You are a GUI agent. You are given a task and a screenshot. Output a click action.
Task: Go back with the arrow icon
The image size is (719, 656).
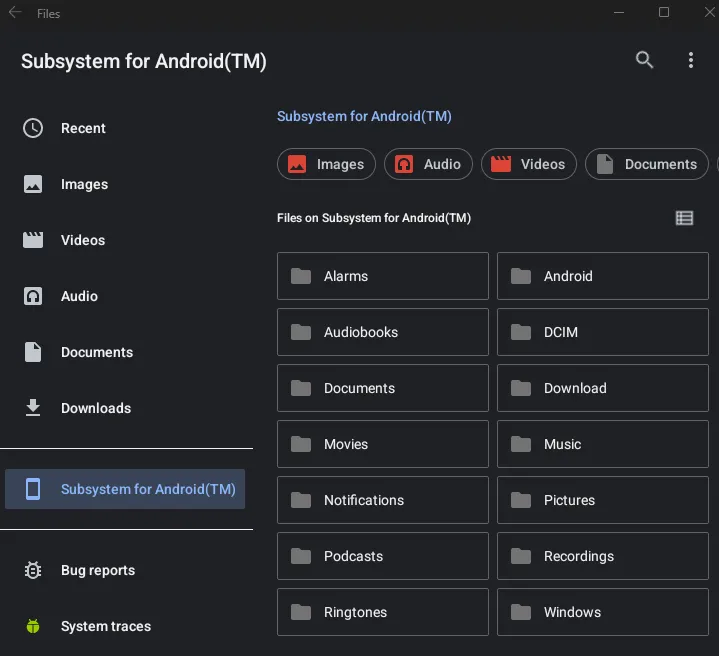pyautogui.click(x=15, y=12)
